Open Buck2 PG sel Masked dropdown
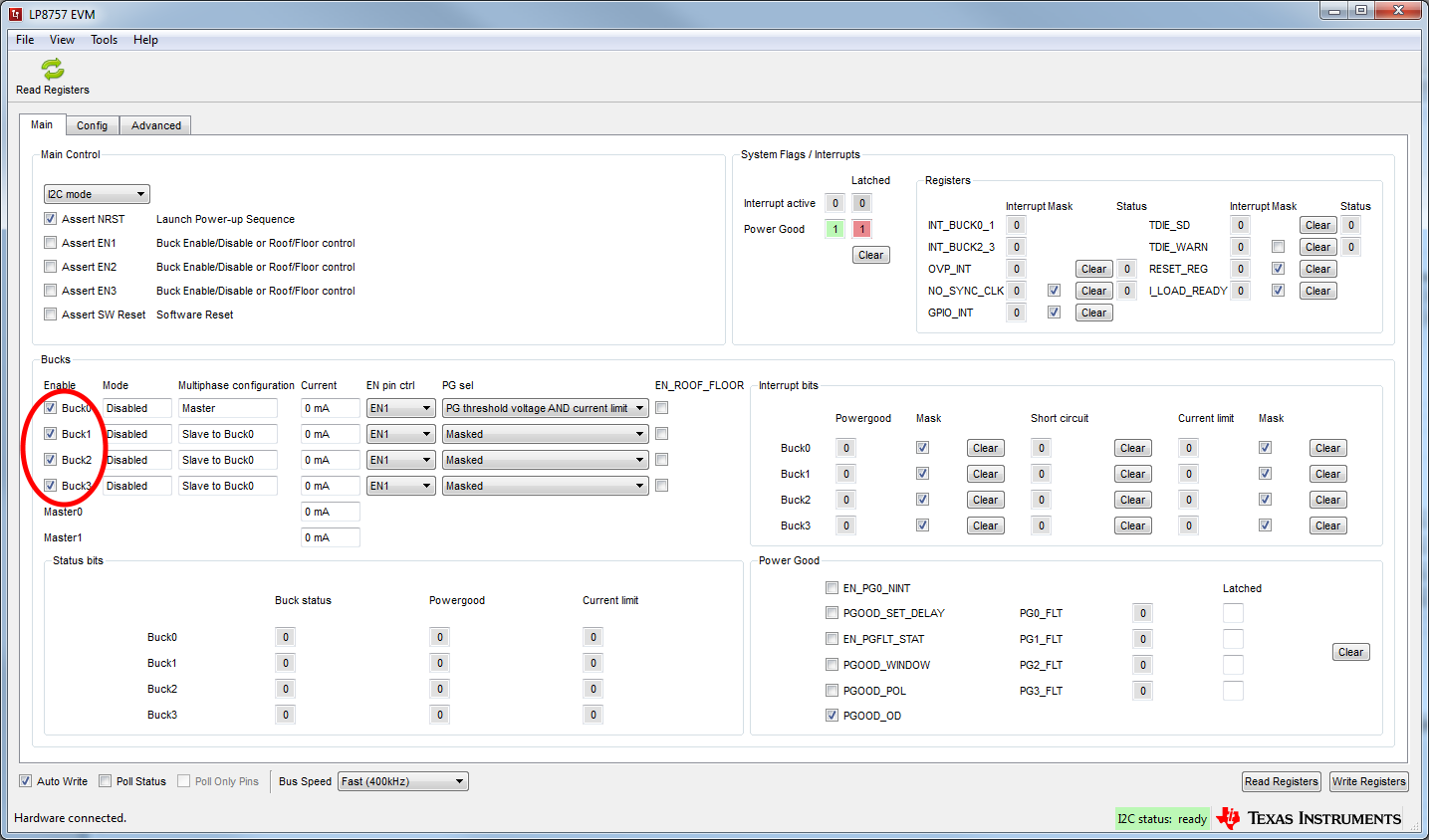1429x840 pixels. pyautogui.click(x=546, y=460)
